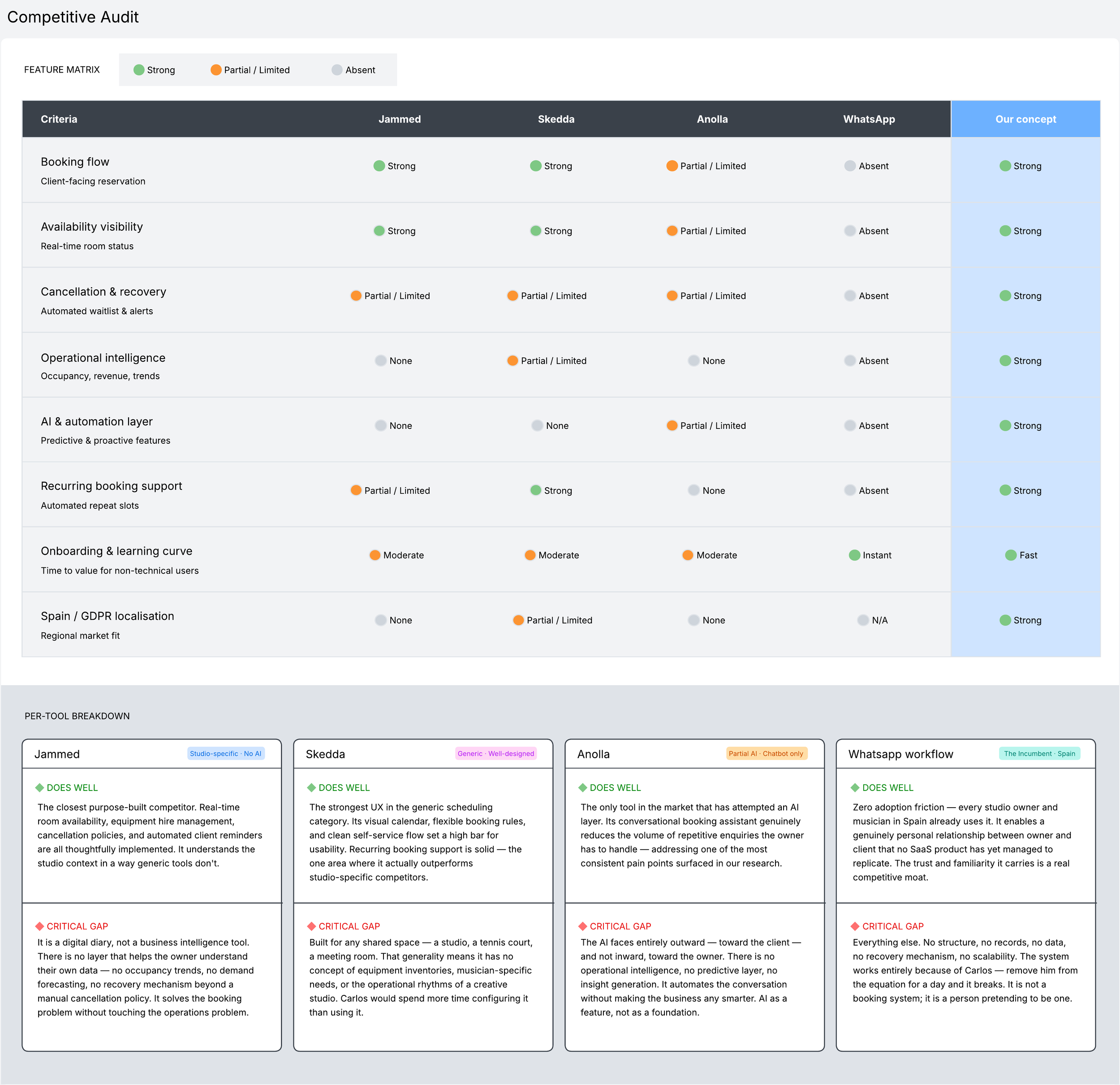Image resolution: width=1120 pixels, height=1085 pixels.
Task: Click Skedda's green dot in Recurring booking support row
Action: click(x=535, y=490)
